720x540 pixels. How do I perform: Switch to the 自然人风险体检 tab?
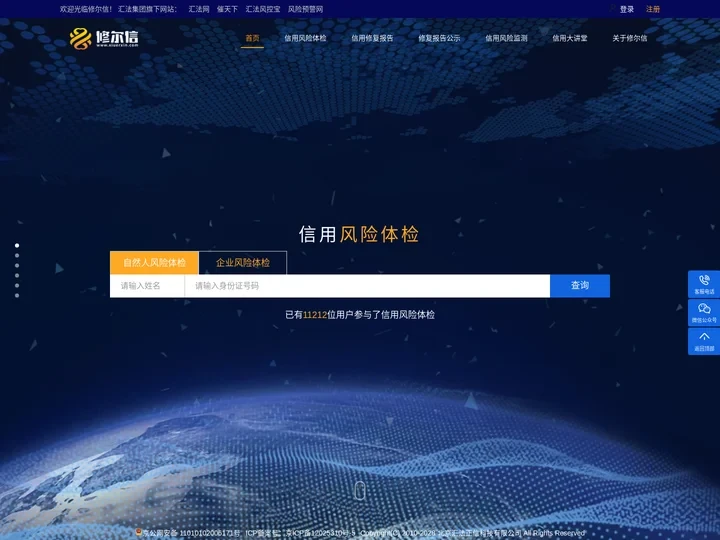(154, 263)
